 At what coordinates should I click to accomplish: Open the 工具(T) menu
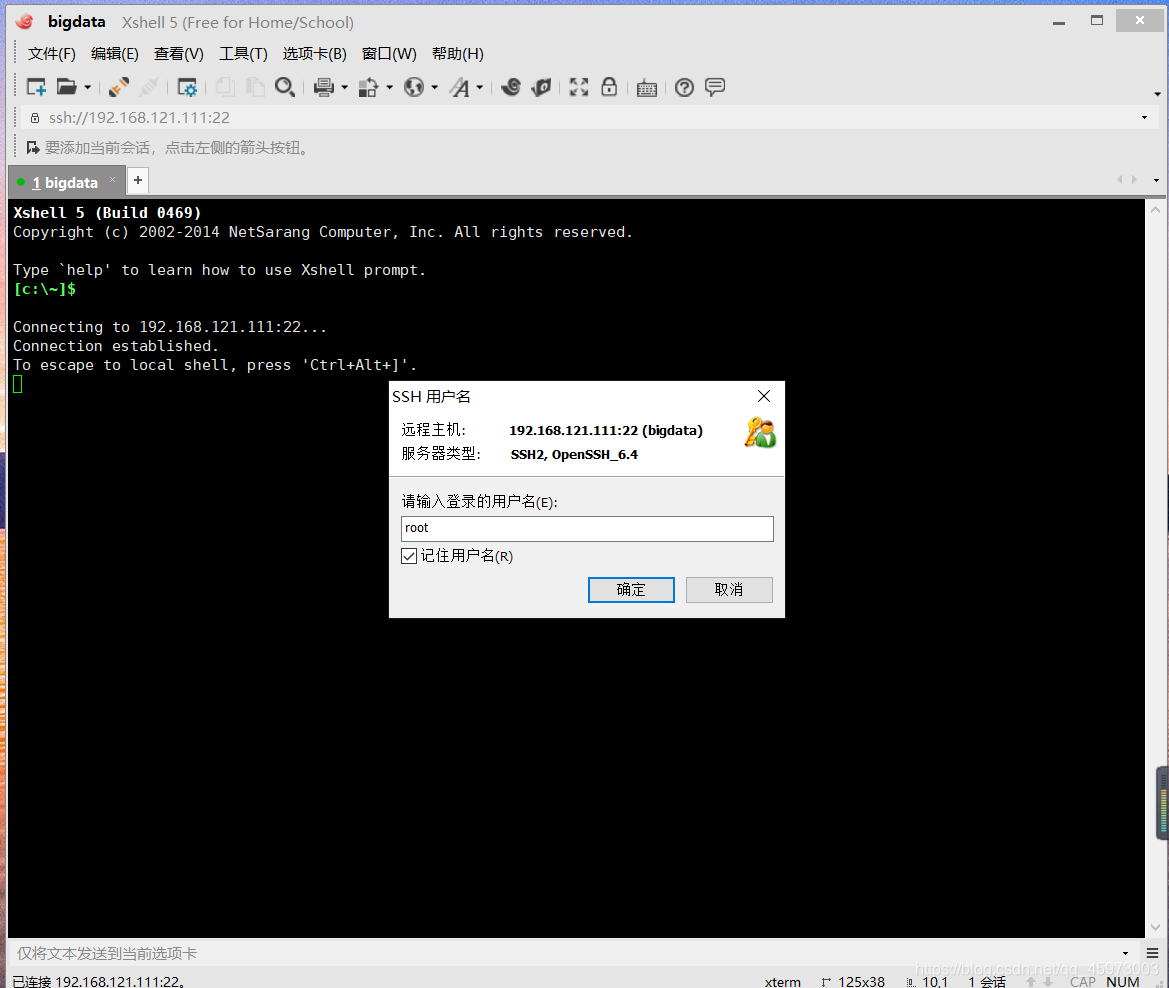pyautogui.click(x=243, y=54)
